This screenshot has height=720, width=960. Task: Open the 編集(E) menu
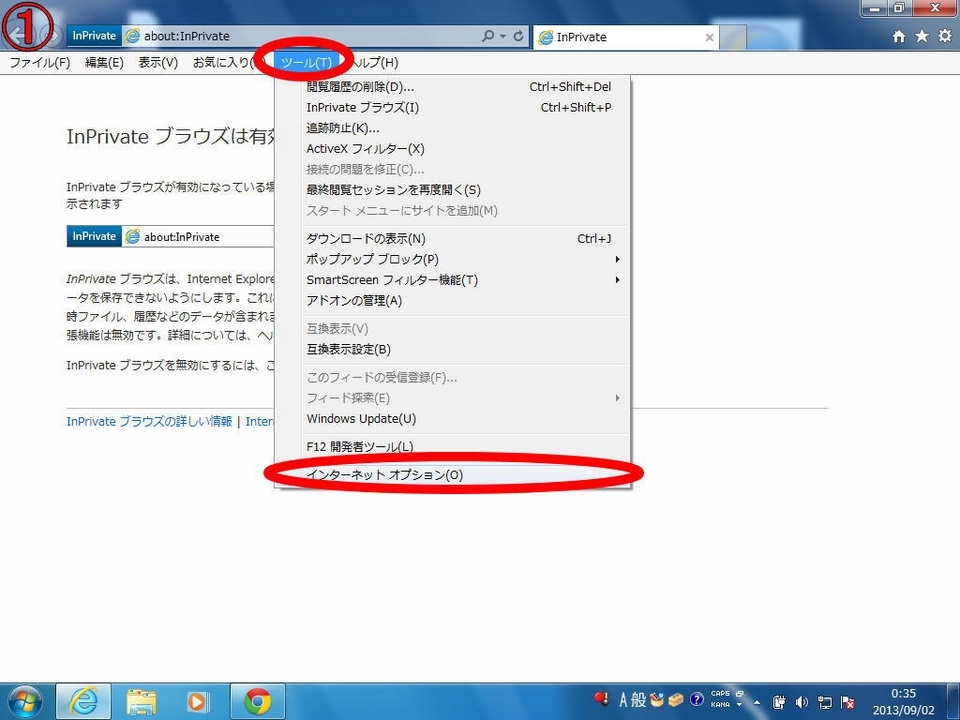104,62
